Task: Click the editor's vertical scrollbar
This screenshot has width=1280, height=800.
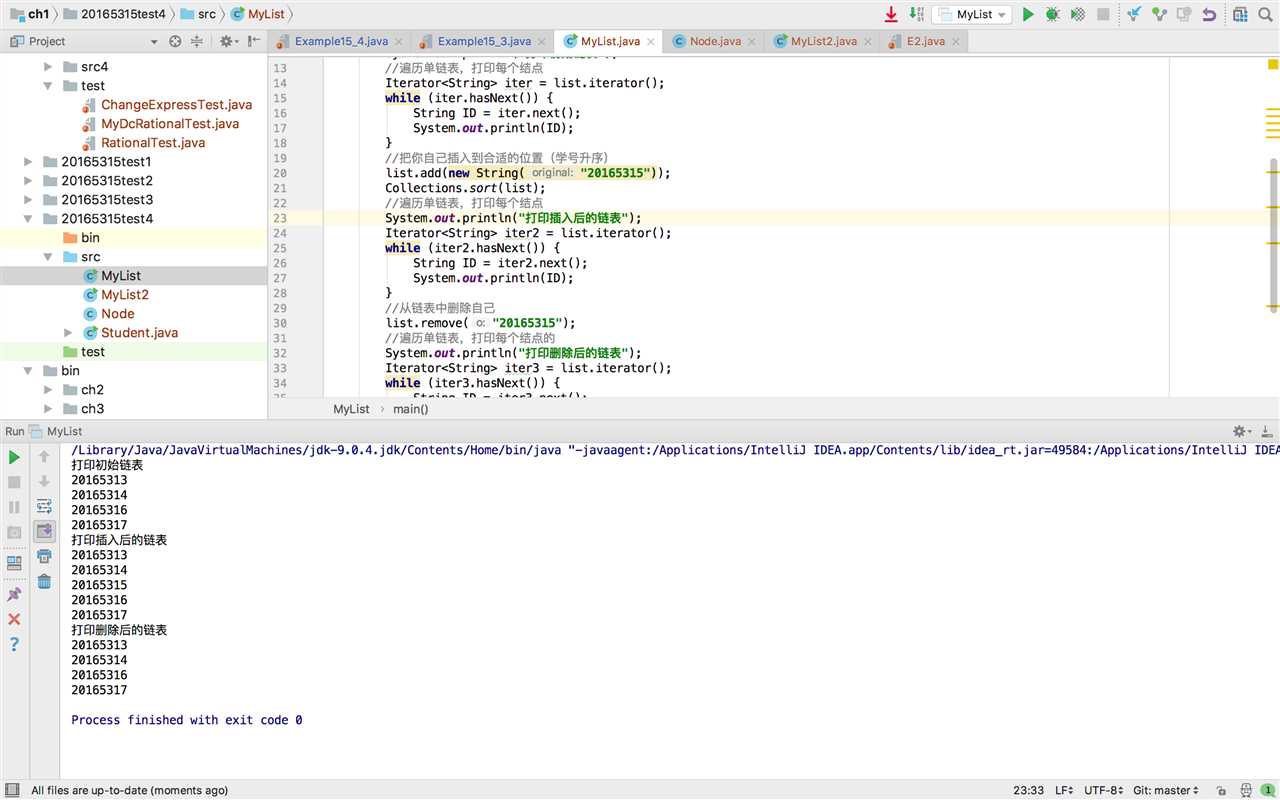Action: [1272, 236]
